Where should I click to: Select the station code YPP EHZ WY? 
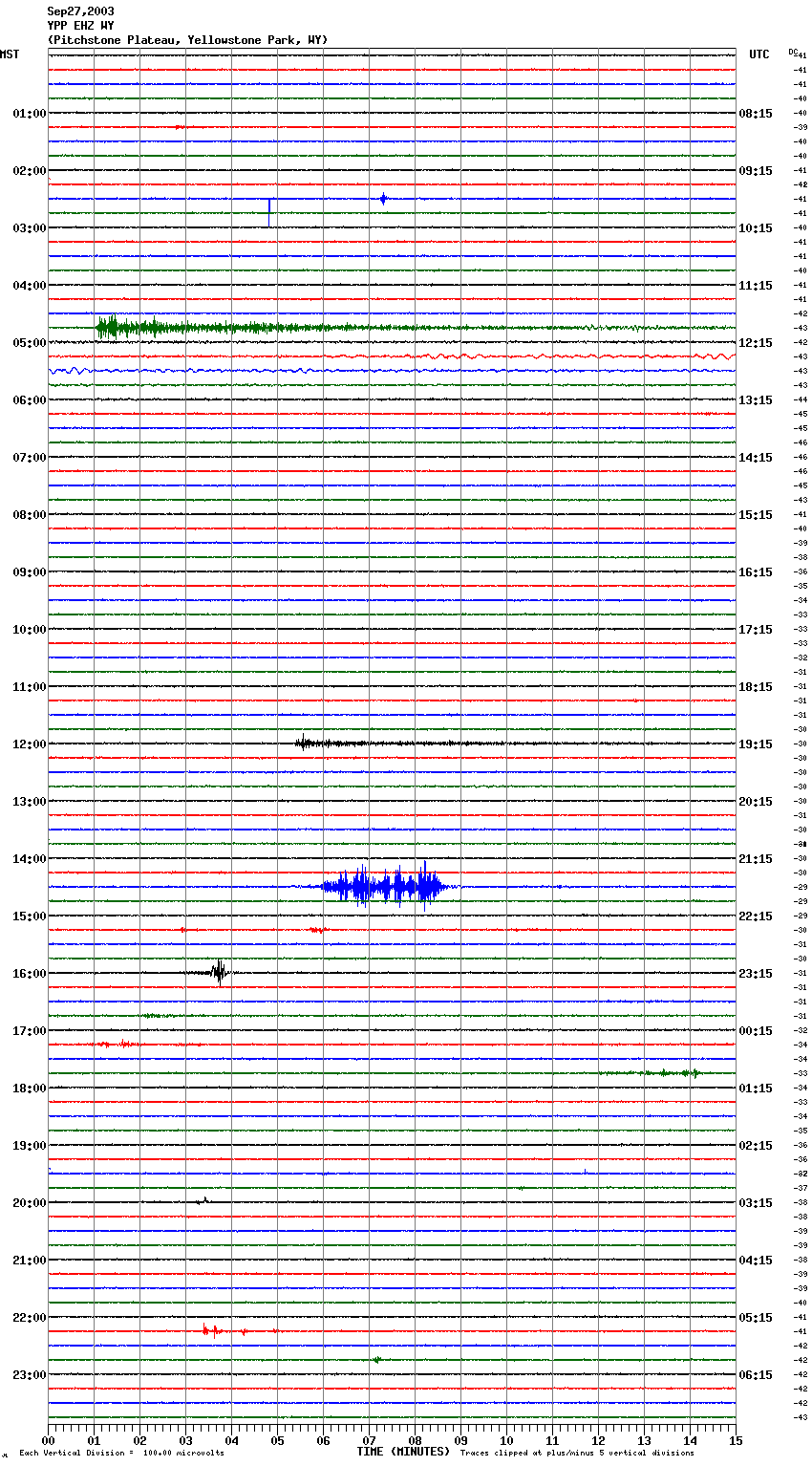coord(80,26)
